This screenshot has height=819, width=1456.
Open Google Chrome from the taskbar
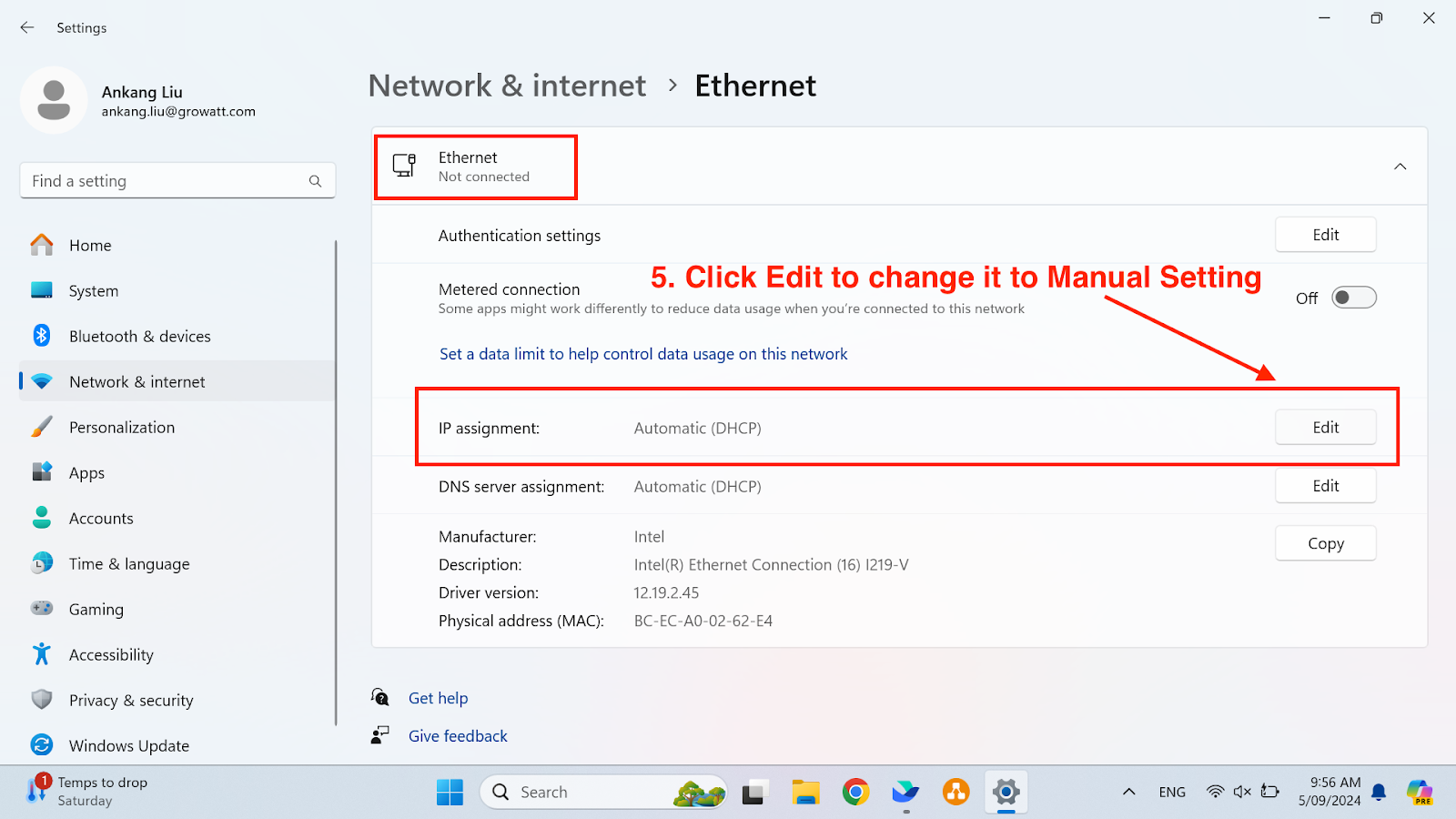855,793
